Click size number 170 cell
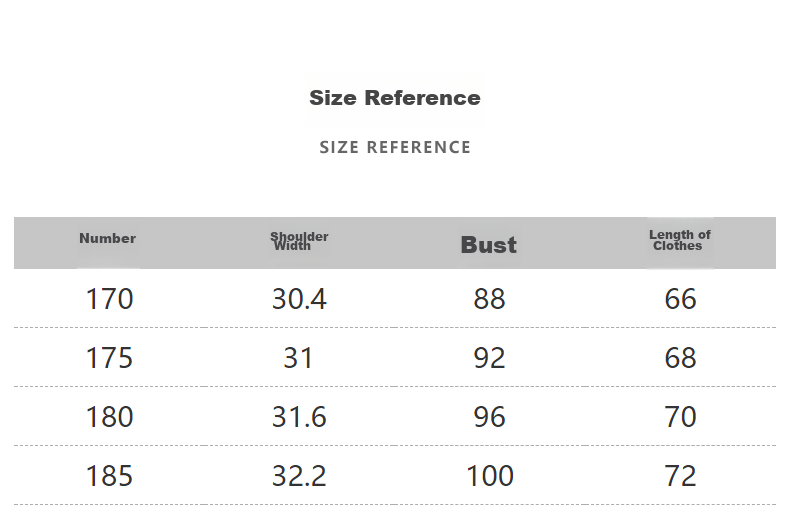Viewport: 790px width, 505px height. coord(109,299)
